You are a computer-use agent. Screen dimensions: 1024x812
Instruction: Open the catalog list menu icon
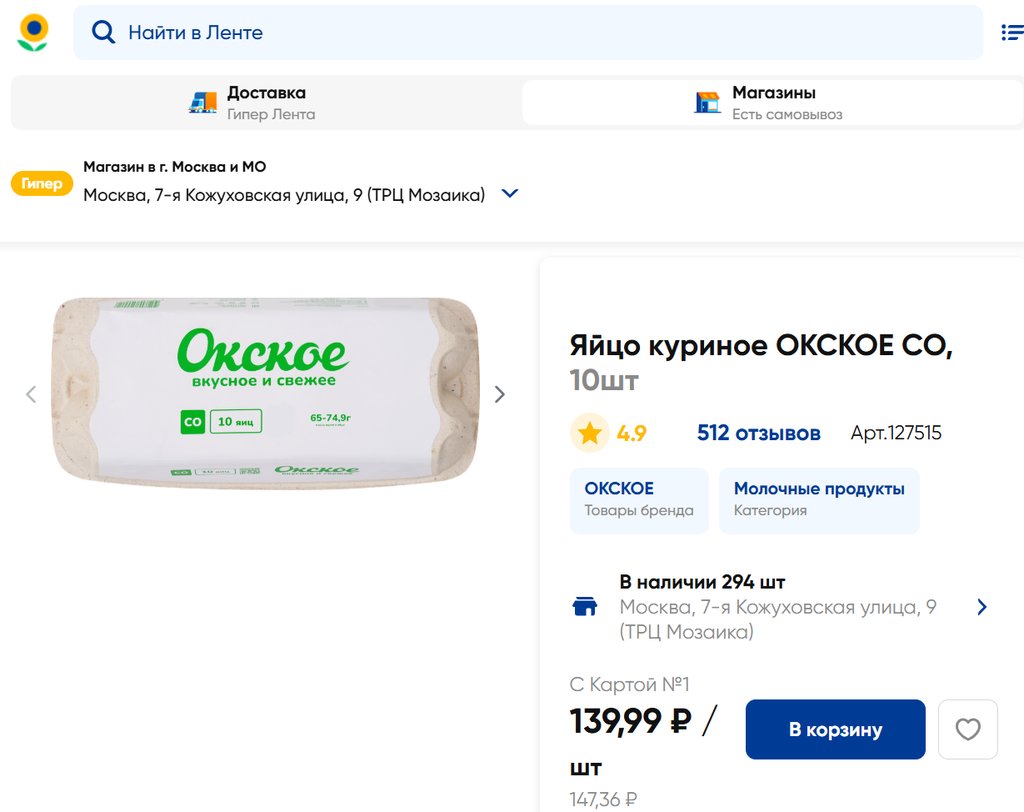tap(1011, 33)
